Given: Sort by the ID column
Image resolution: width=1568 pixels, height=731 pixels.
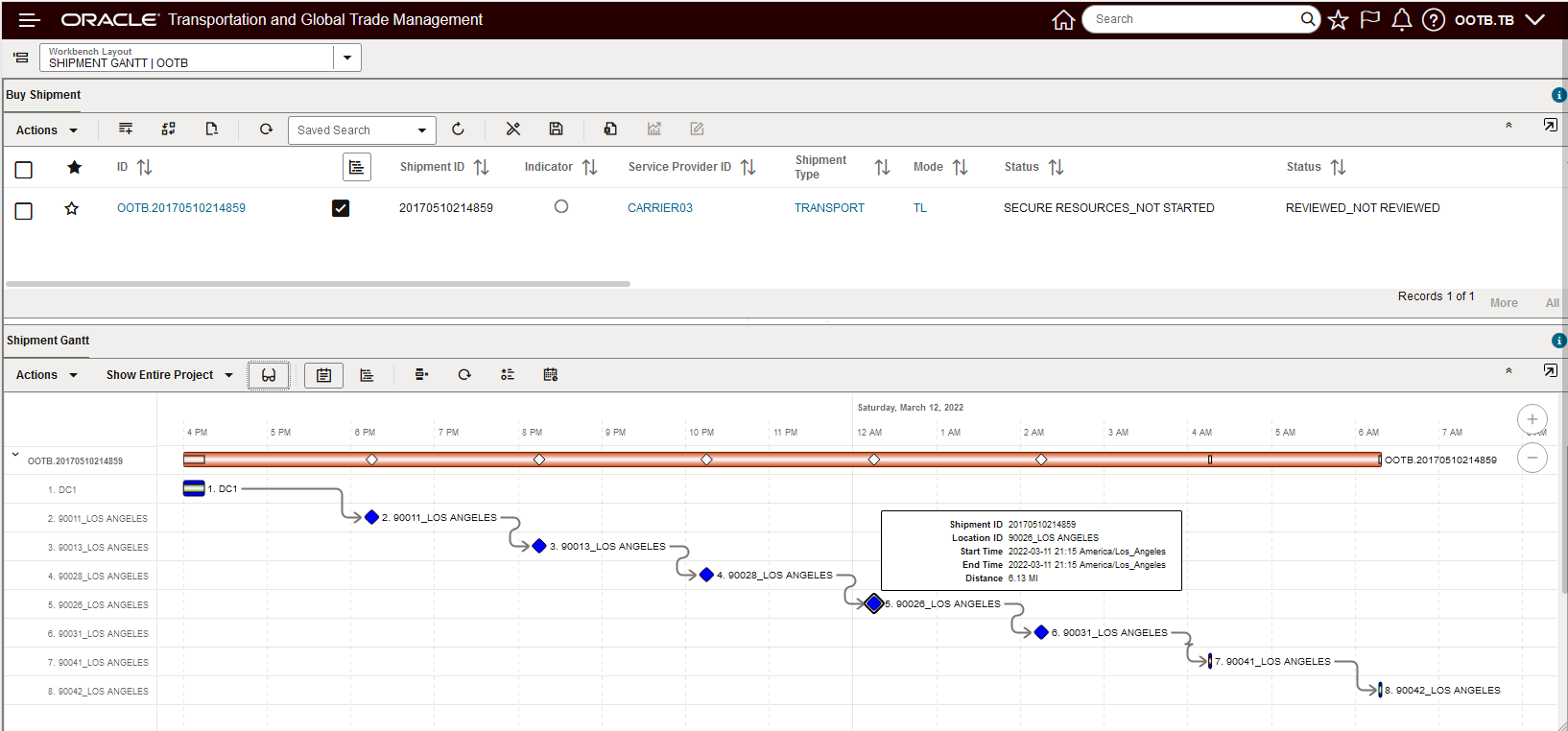Looking at the screenshot, I should (145, 168).
